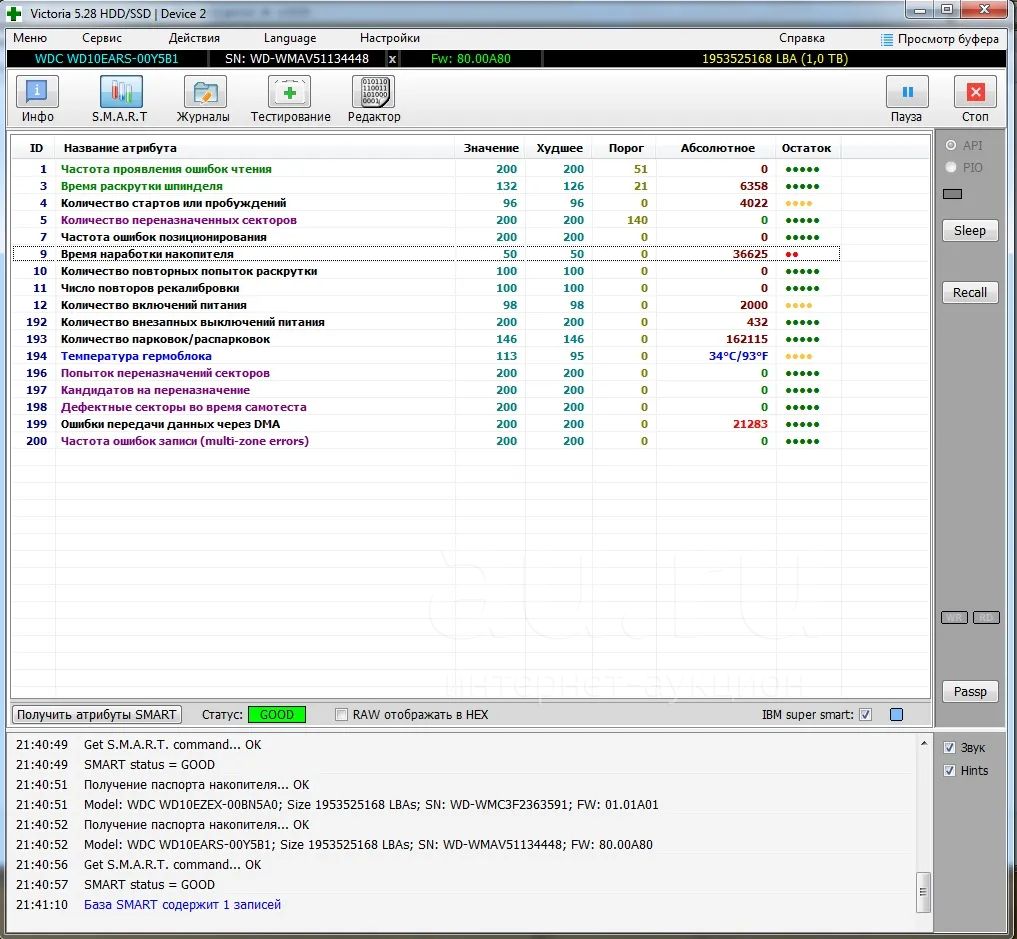Open the S.M.A.R.T toolbar icon
The width and height of the screenshot is (1017, 939).
coord(121,92)
